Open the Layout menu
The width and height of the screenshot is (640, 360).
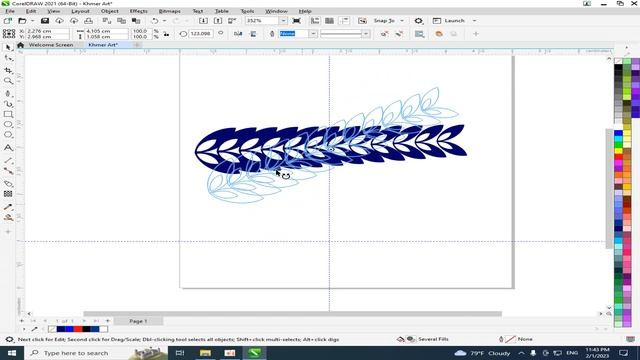tap(80, 11)
